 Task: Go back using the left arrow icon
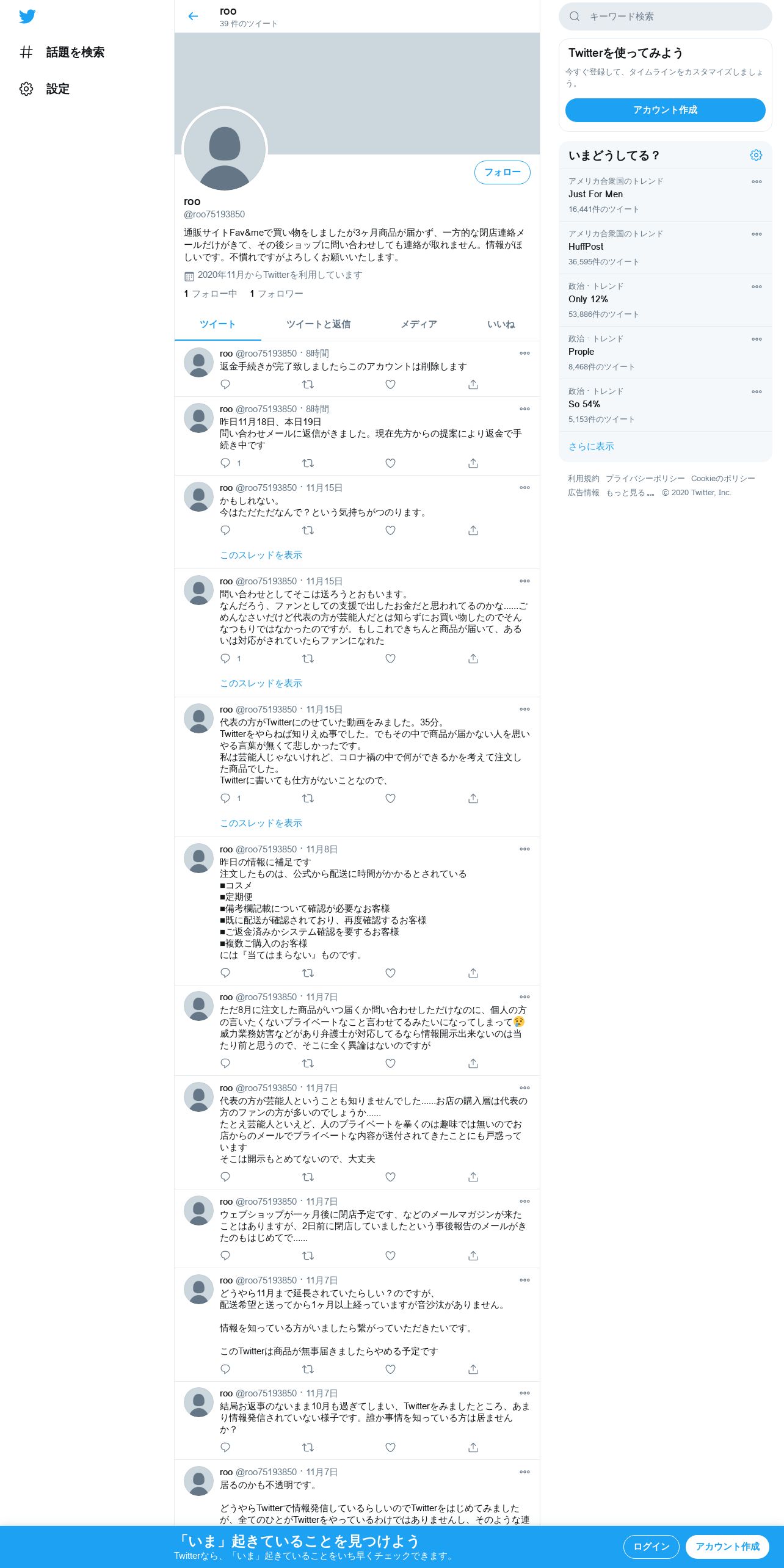(x=193, y=16)
